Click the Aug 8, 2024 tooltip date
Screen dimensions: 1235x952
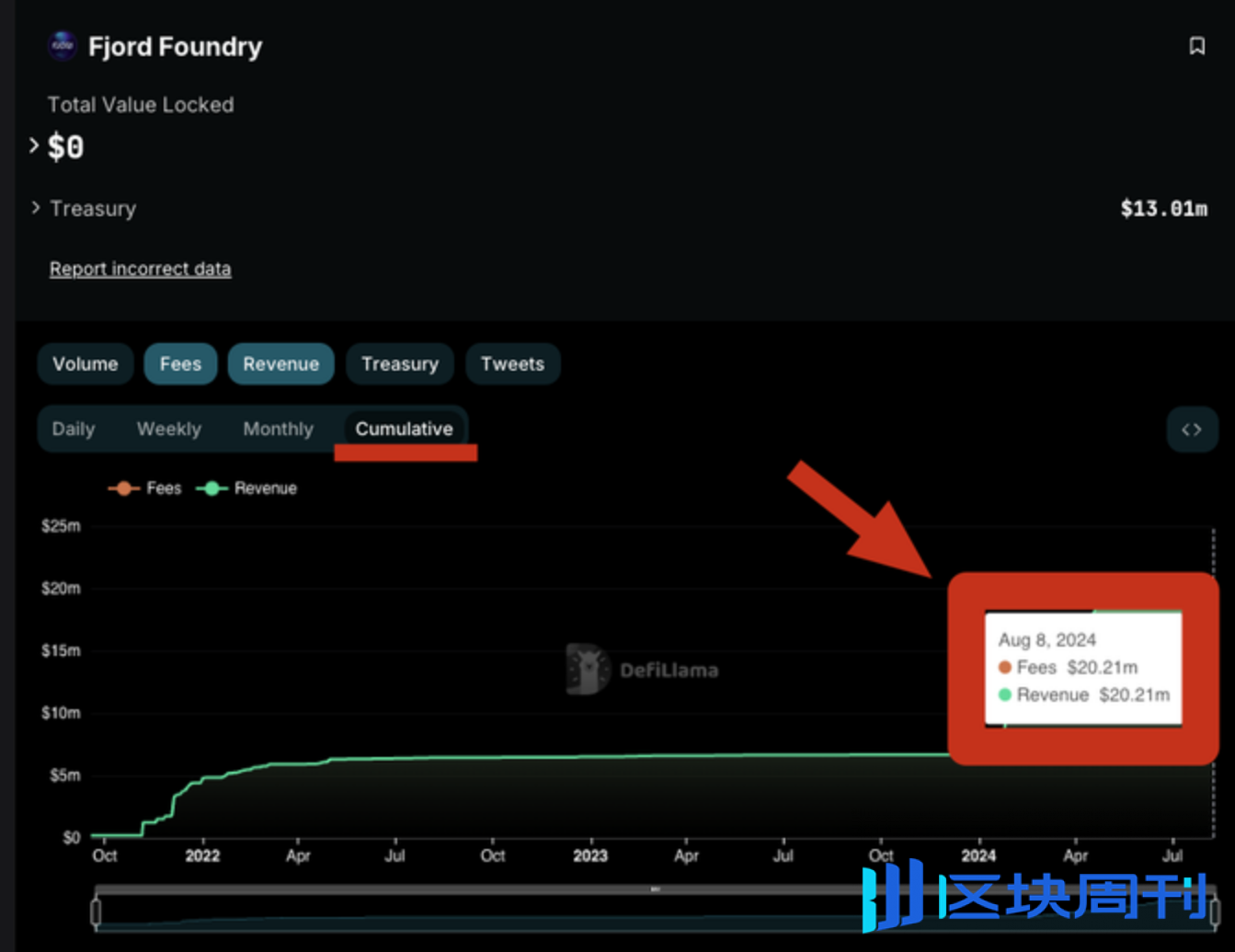pos(1047,640)
